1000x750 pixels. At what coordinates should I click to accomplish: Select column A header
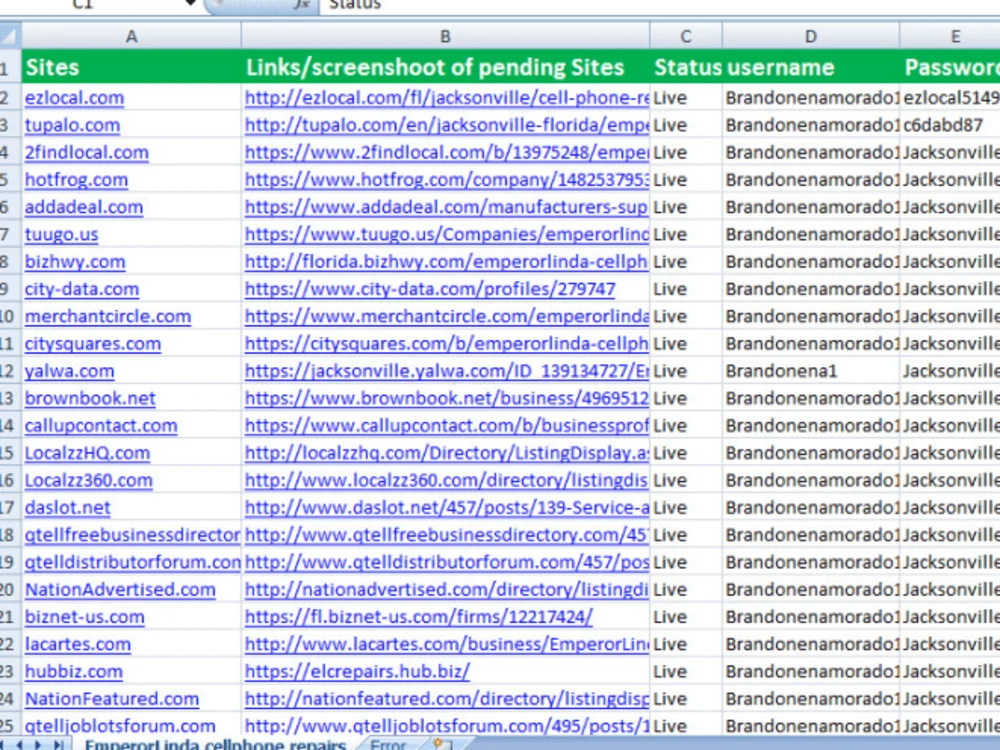(131, 36)
